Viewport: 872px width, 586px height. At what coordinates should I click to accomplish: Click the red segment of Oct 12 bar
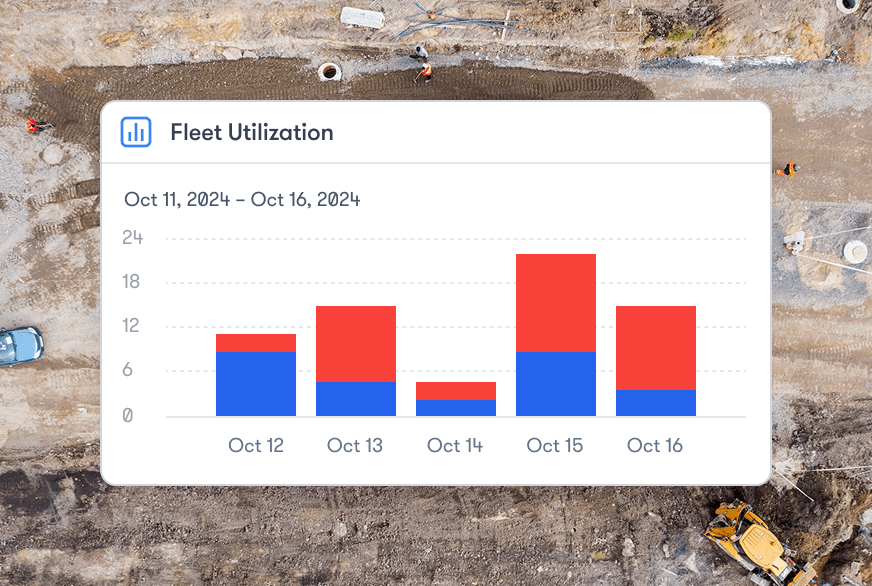256,343
